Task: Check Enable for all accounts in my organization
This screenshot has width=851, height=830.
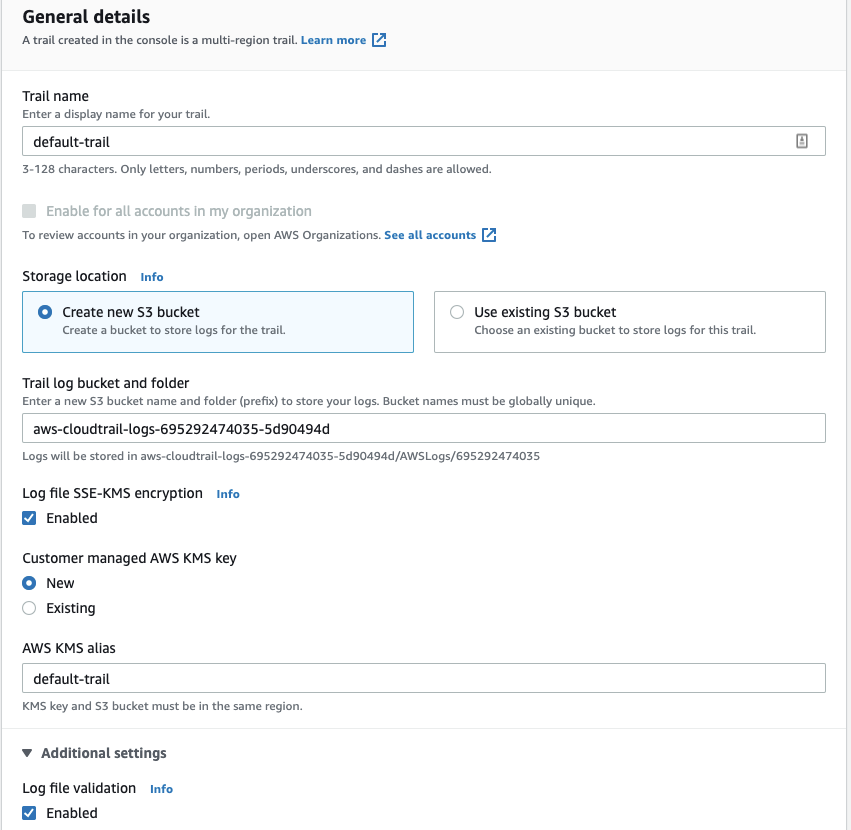Action: (29, 211)
